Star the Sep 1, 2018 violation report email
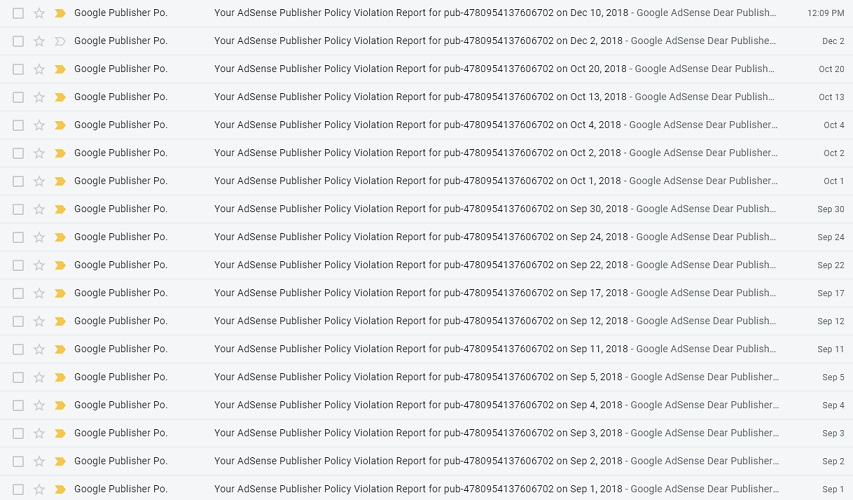Screen dimensions: 853x500 click(x=39, y=489)
